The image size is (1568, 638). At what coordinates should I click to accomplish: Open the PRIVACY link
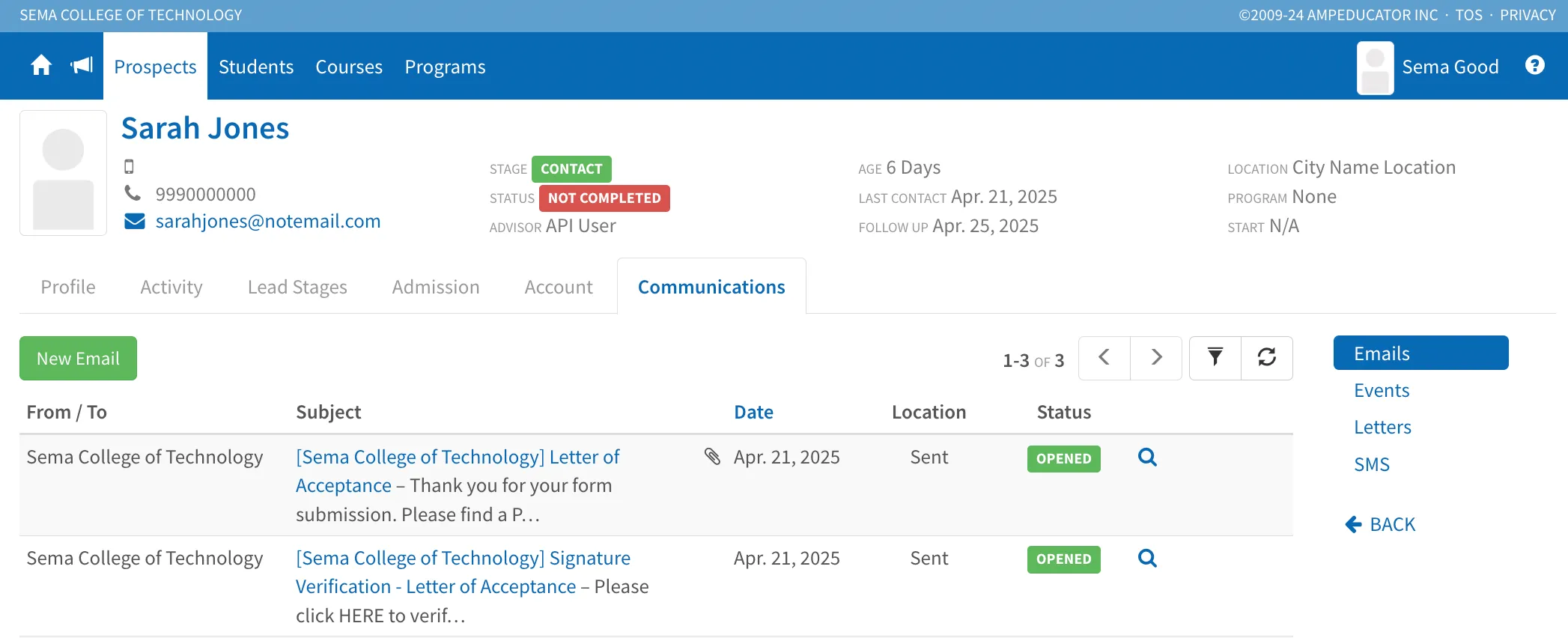[1528, 15]
